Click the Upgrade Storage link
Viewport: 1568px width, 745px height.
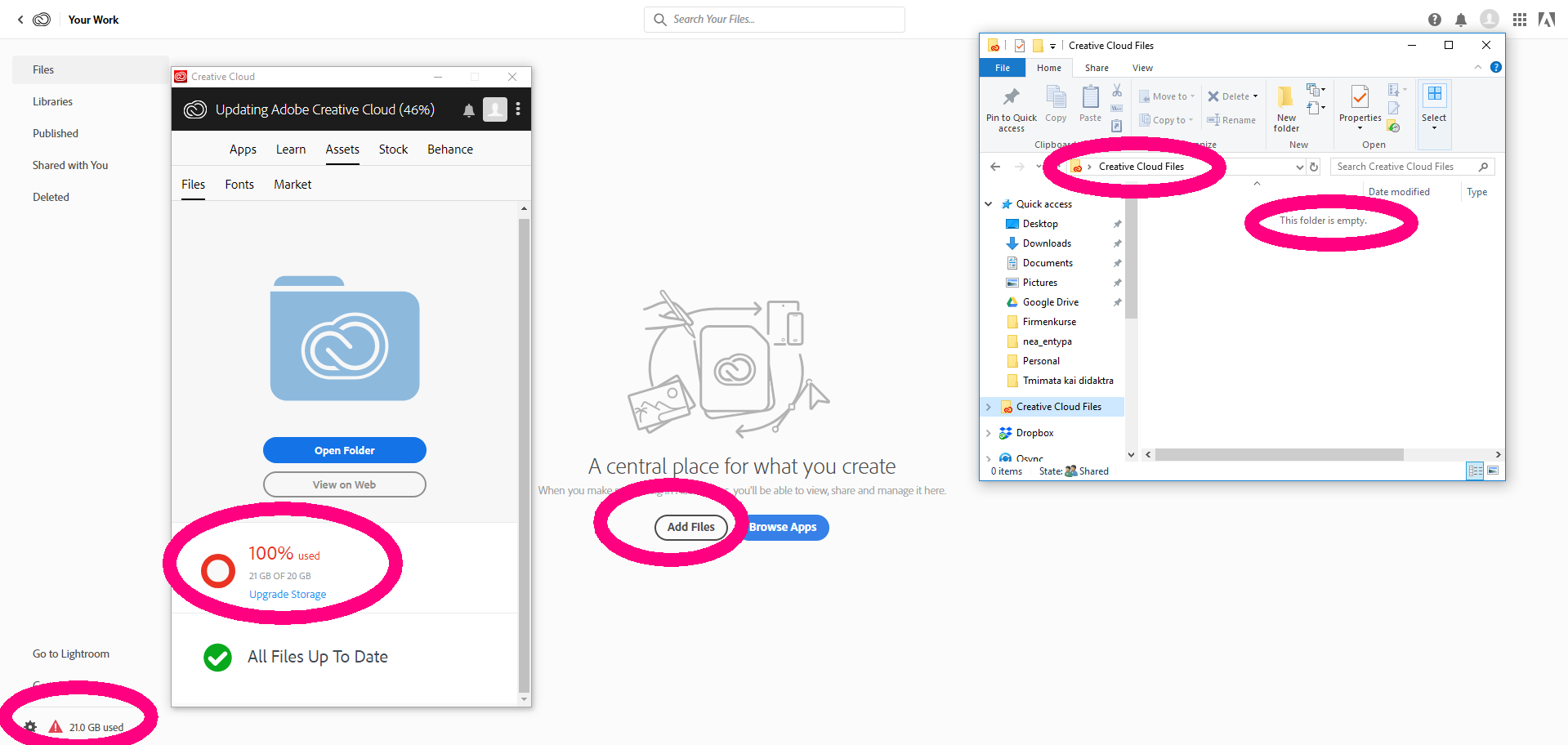(x=288, y=595)
